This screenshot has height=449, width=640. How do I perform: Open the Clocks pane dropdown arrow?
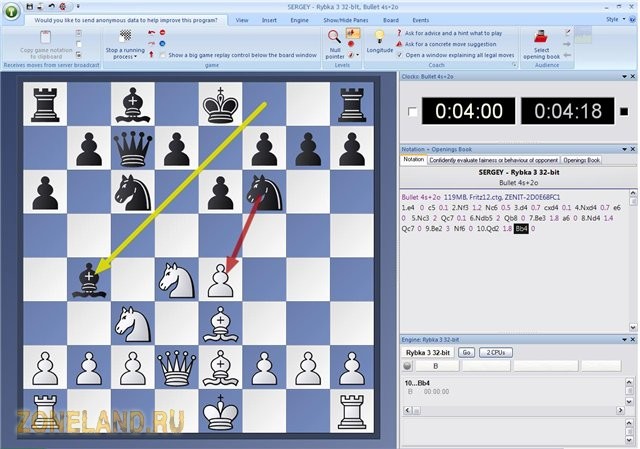[624, 76]
